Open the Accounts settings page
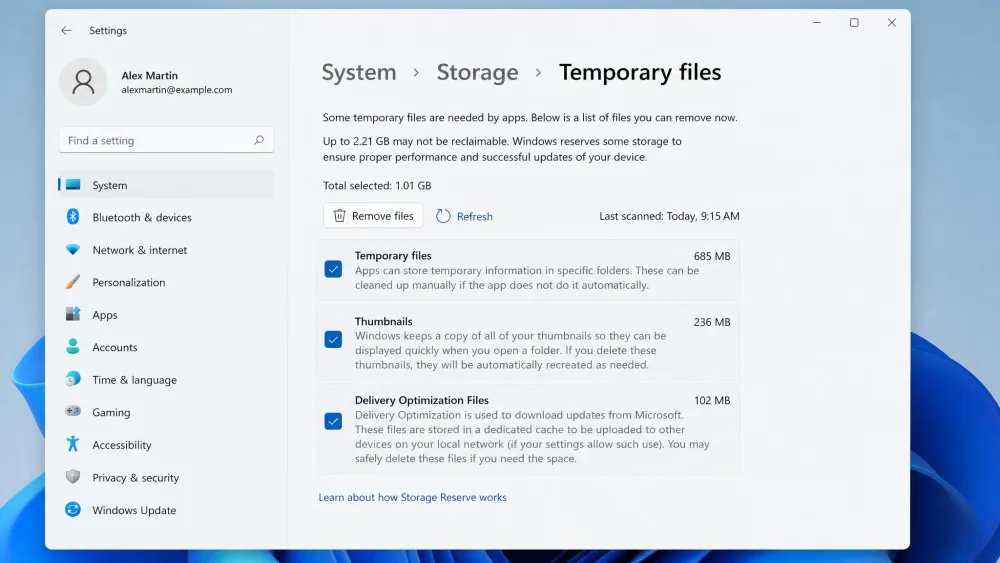Image resolution: width=1000 pixels, height=563 pixels. pyautogui.click(x=115, y=347)
